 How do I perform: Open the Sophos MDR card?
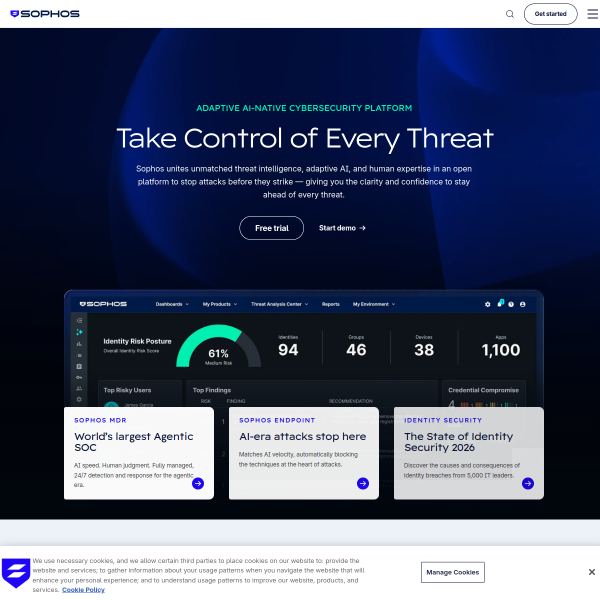(139, 453)
